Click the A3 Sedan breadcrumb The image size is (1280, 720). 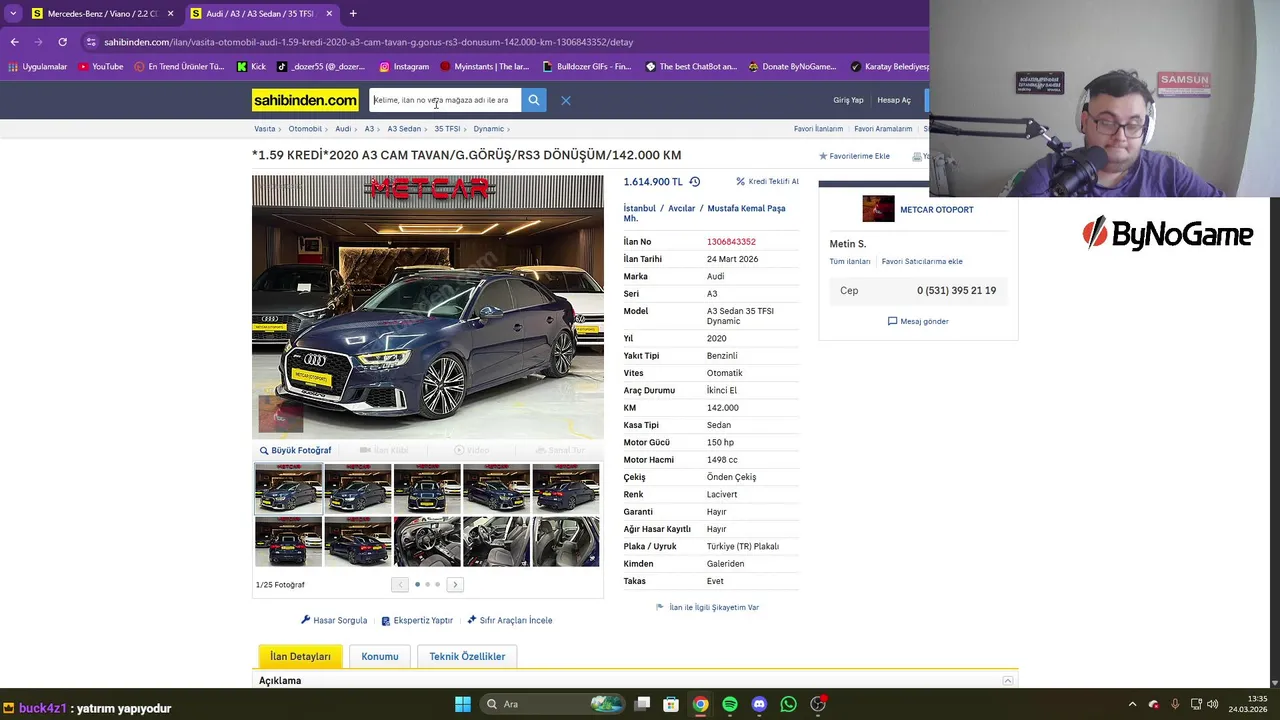click(x=404, y=129)
